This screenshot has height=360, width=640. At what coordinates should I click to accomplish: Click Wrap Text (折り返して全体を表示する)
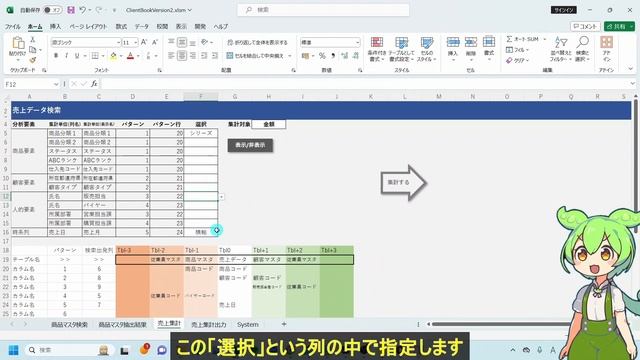click(257, 42)
